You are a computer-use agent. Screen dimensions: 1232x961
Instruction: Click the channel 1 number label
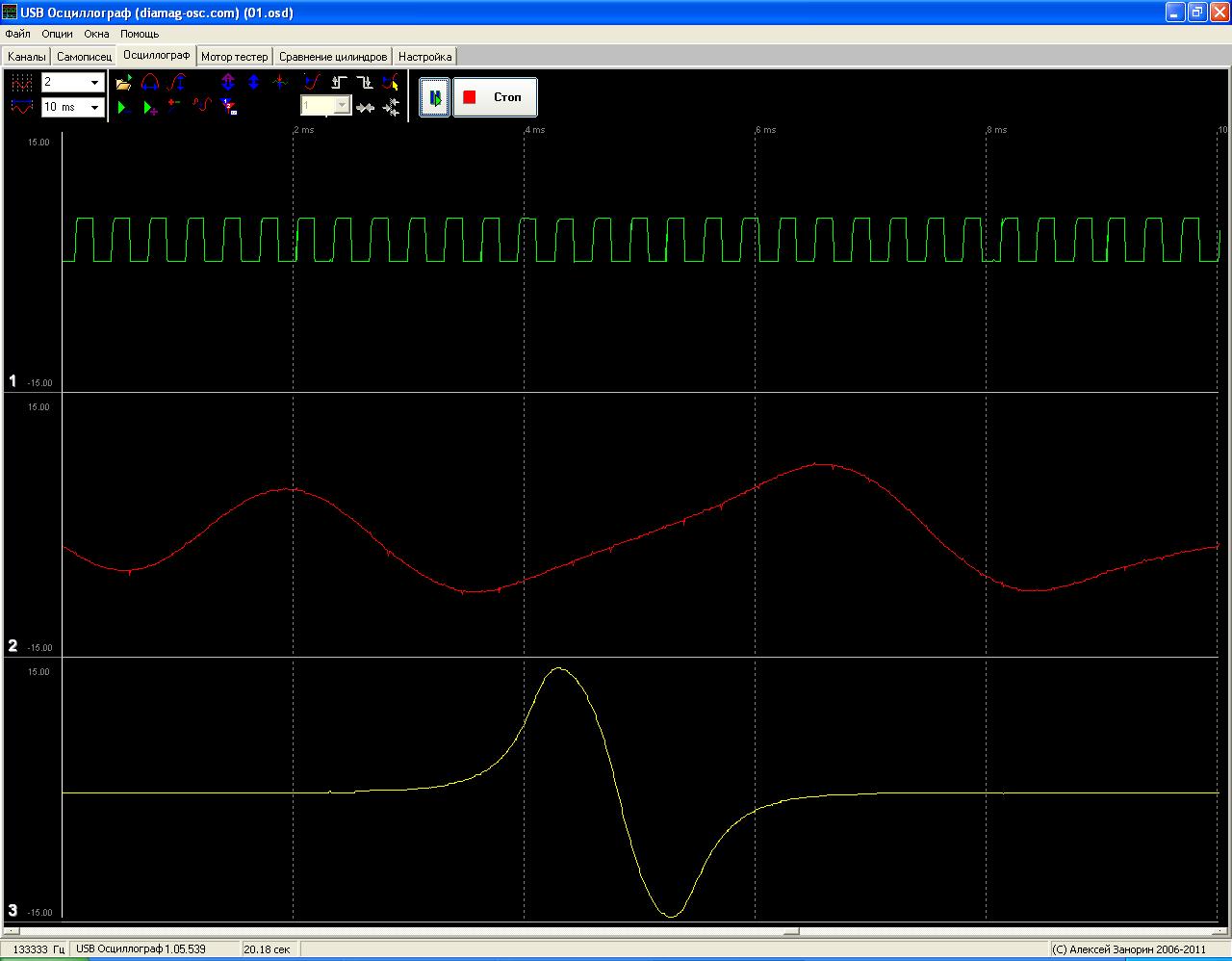click(x=13, y=381)
